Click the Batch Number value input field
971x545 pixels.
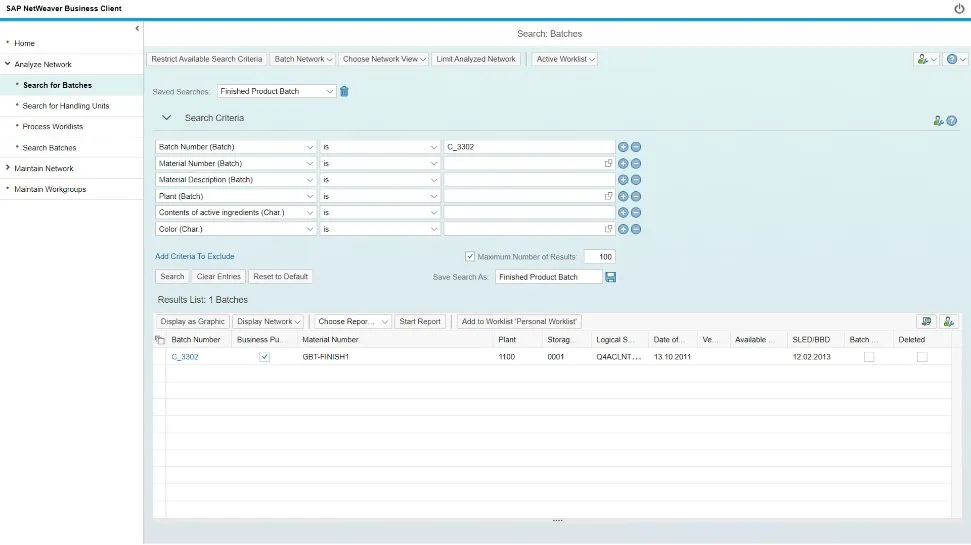[x=528, y=147]
